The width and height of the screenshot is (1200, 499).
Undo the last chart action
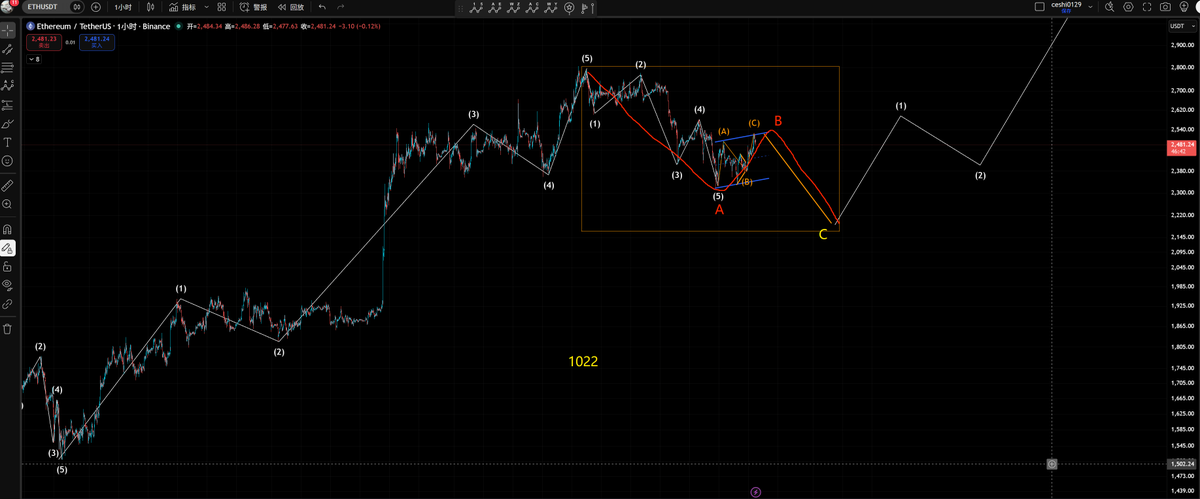(x=322, y=7)
